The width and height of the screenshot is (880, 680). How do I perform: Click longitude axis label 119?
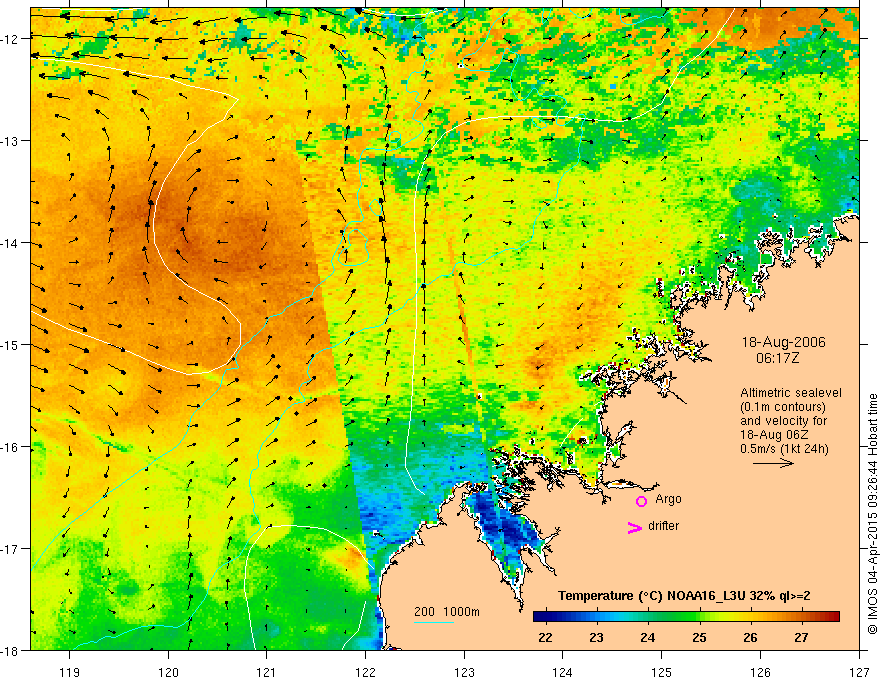[70, 672]
